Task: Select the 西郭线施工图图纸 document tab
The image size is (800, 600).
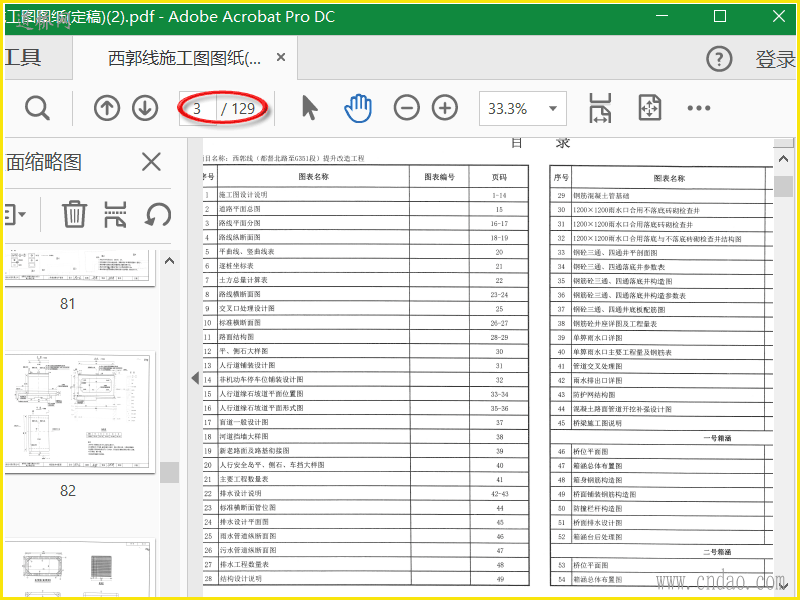Action: pyautogui.click(x=185, y=58)
